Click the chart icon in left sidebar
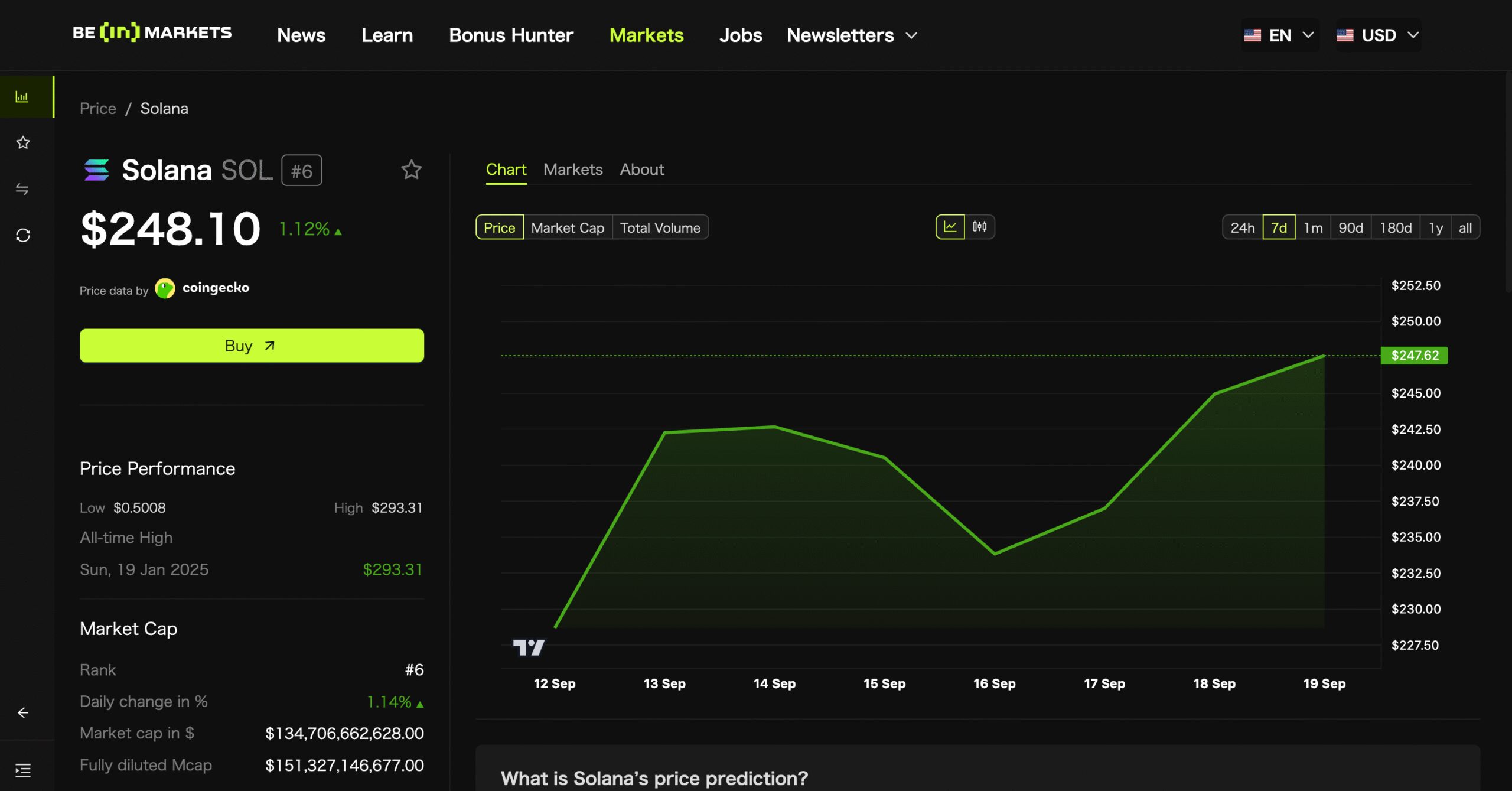This screenshot has width=1512, height=791. (x=22, y=97)
